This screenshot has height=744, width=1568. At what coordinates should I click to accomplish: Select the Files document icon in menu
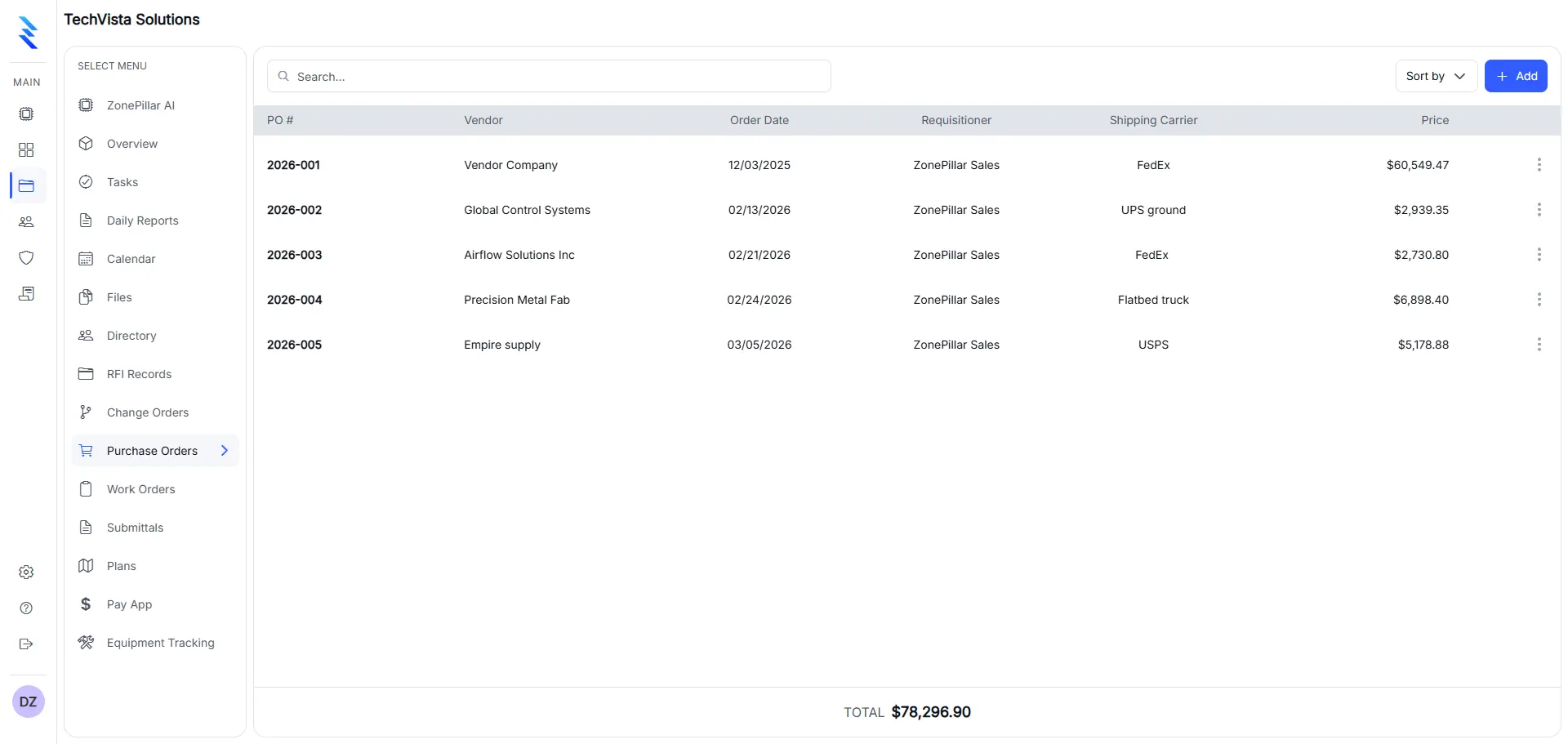pyautogui.click(x=86, y=296)
